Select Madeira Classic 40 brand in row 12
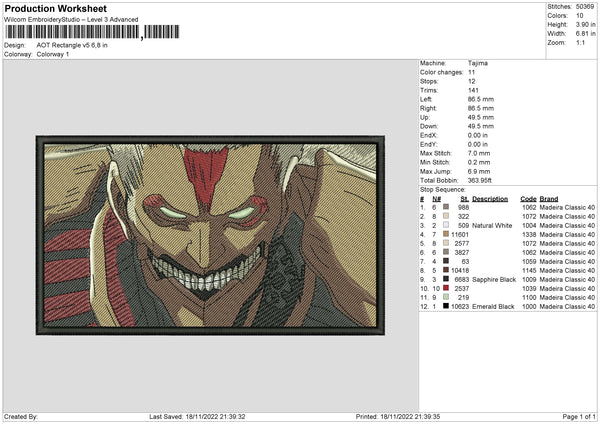 (567, 307)
